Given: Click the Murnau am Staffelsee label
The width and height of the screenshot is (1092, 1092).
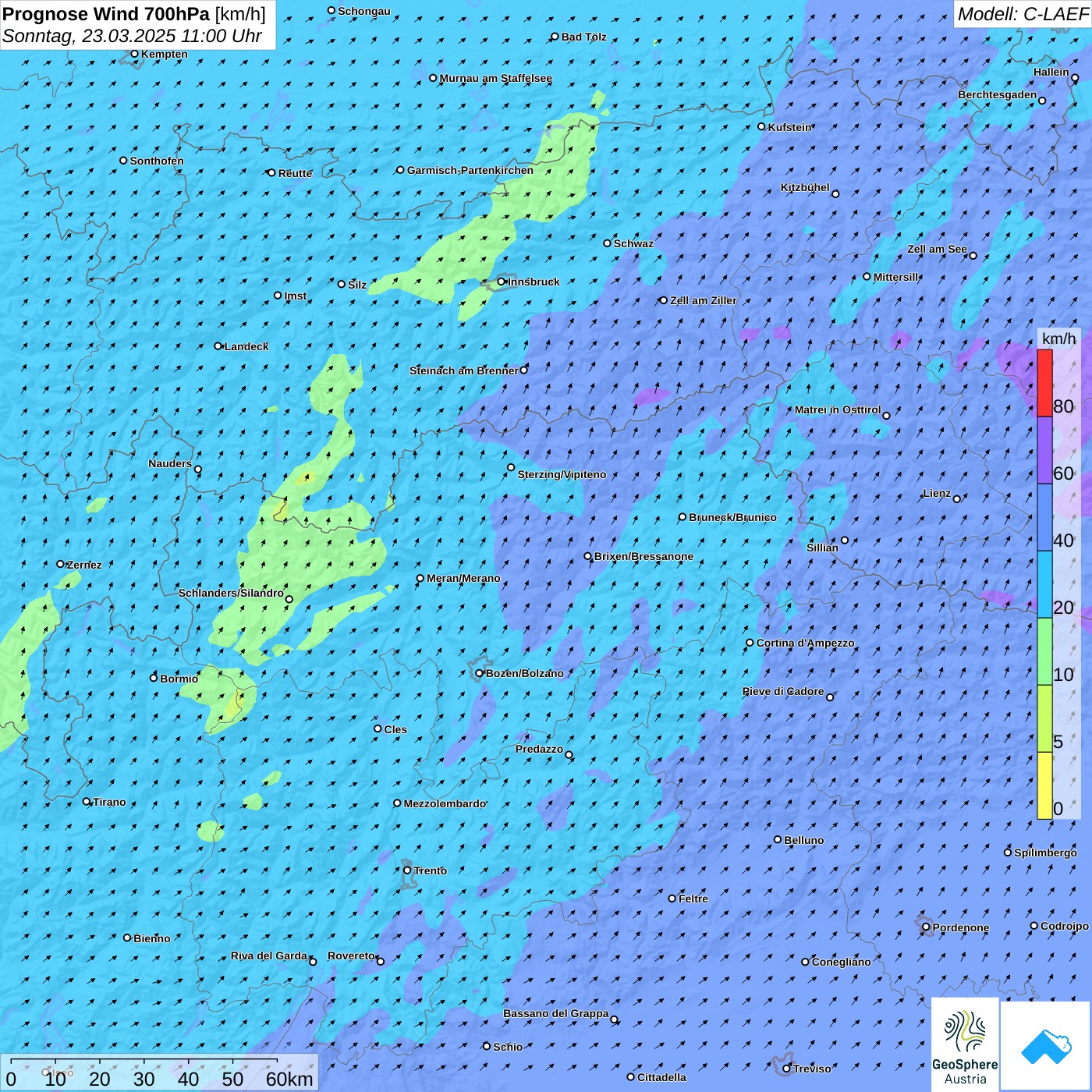Looking at the screenshot, I should (x=496, y=78).
